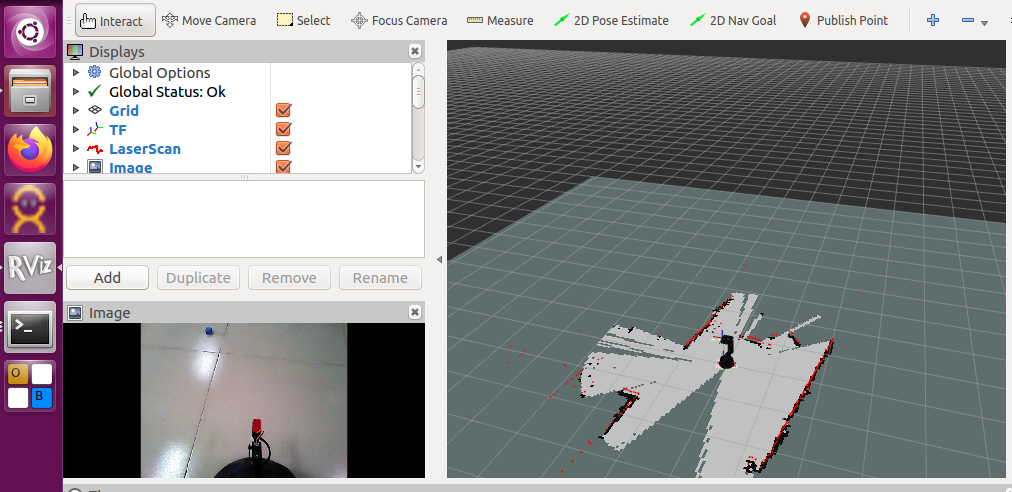1012x492 pixels.
Task: Uncheck the Grid display checkbox
Action: [283, 111]
